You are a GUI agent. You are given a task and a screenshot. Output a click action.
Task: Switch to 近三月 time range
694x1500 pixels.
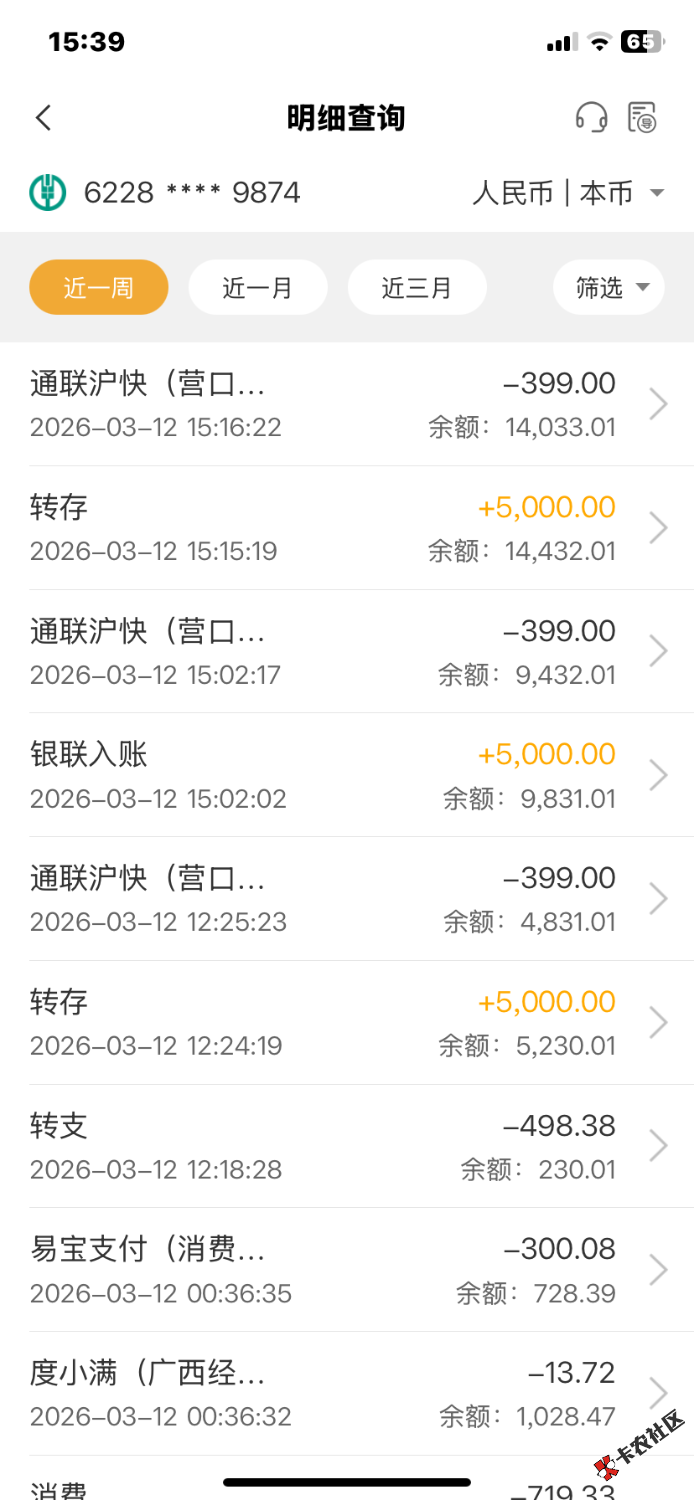tap(416, 288)
